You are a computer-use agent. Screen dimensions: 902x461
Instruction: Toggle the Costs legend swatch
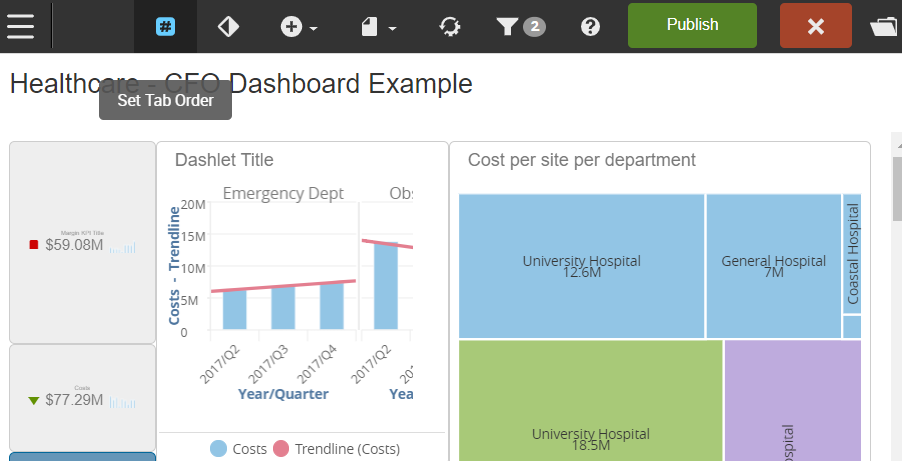(218, 449)
